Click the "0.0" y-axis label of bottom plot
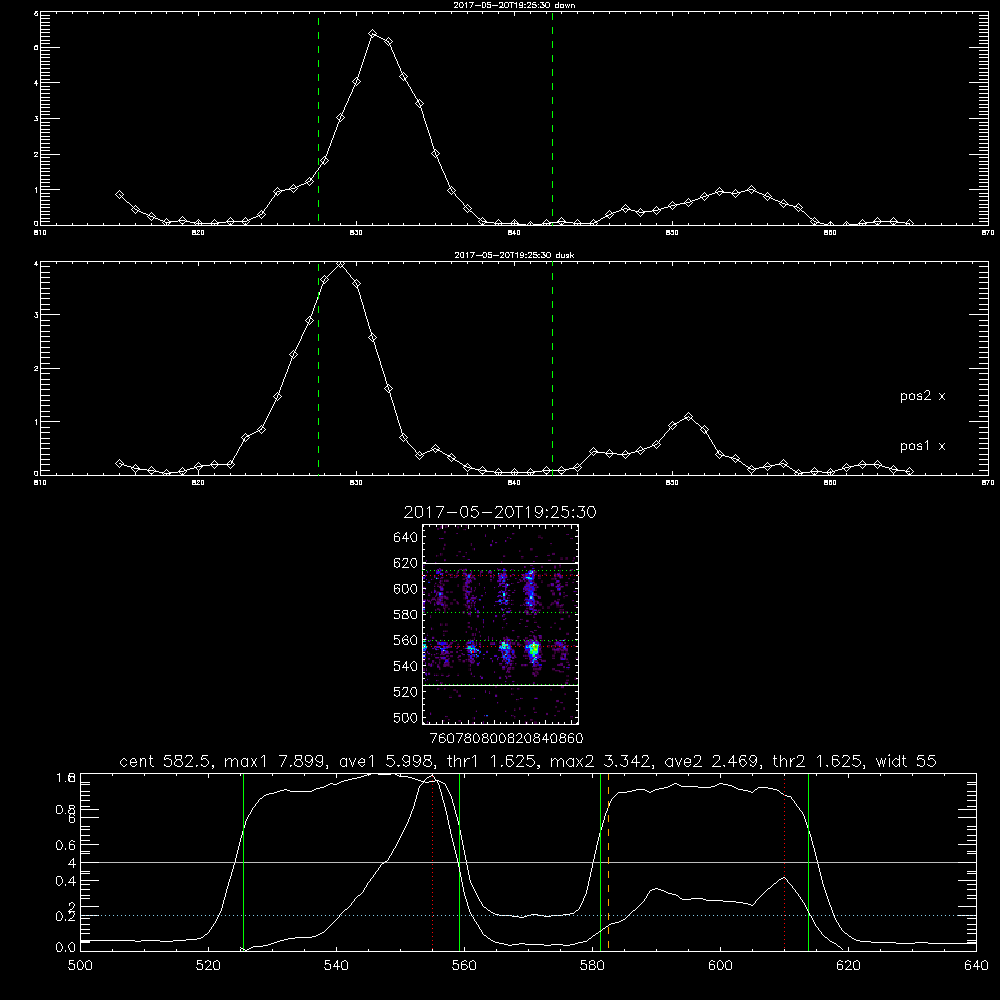The height and width of the screenshot is (1000, 1000). (x=66, y=948)
